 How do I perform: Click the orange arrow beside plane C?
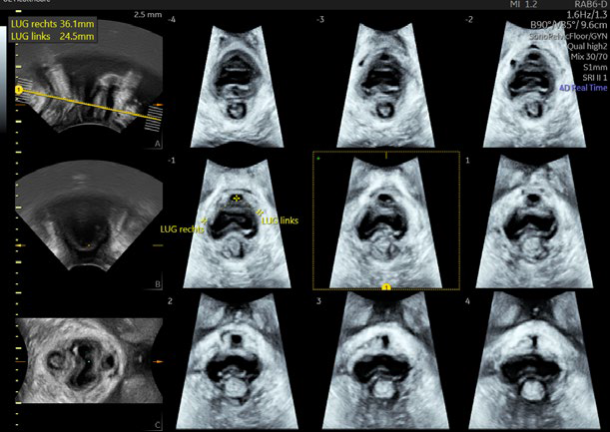tap(157, 357)
